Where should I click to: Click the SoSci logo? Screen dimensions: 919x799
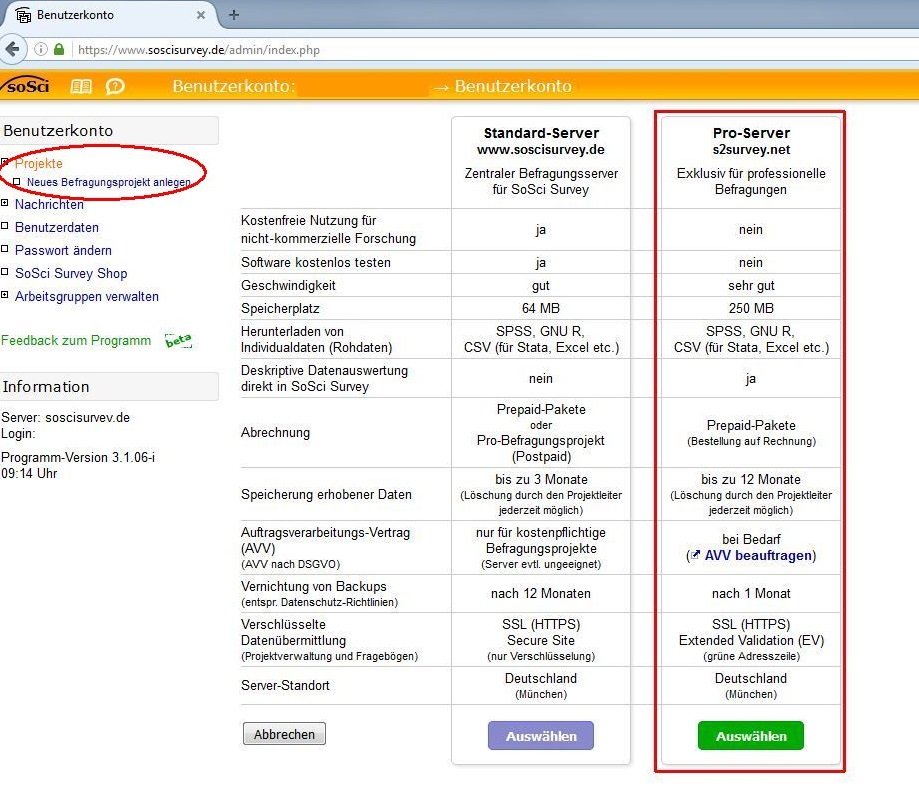26,86
